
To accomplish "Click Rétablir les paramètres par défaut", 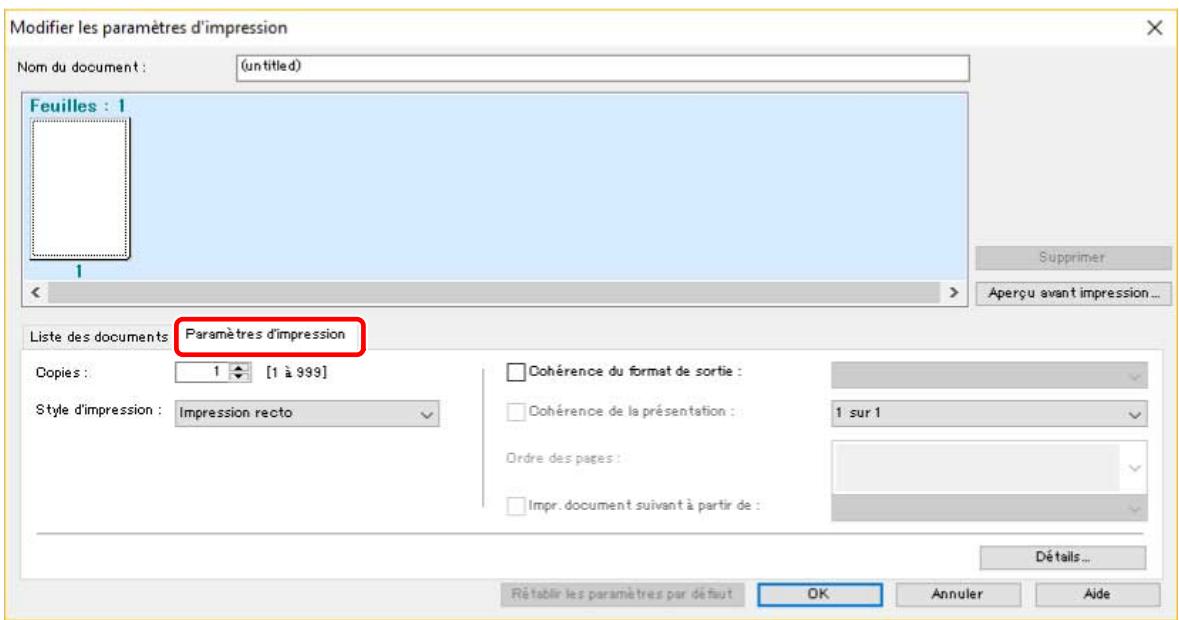I will coord(622,594).
